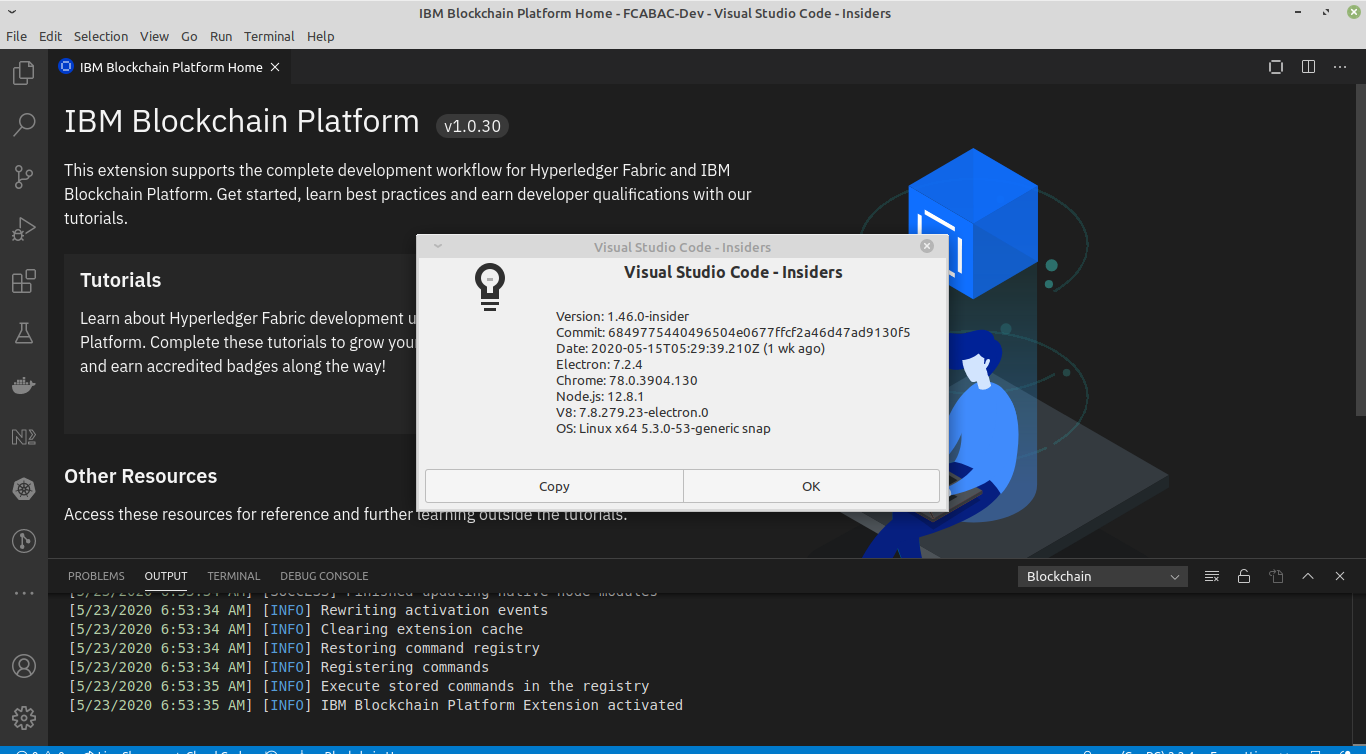The width and height of the screenshot is (1366, 754).
Task: Open the Manage gear at sidebar bottom
Action: tap(23, 717)
